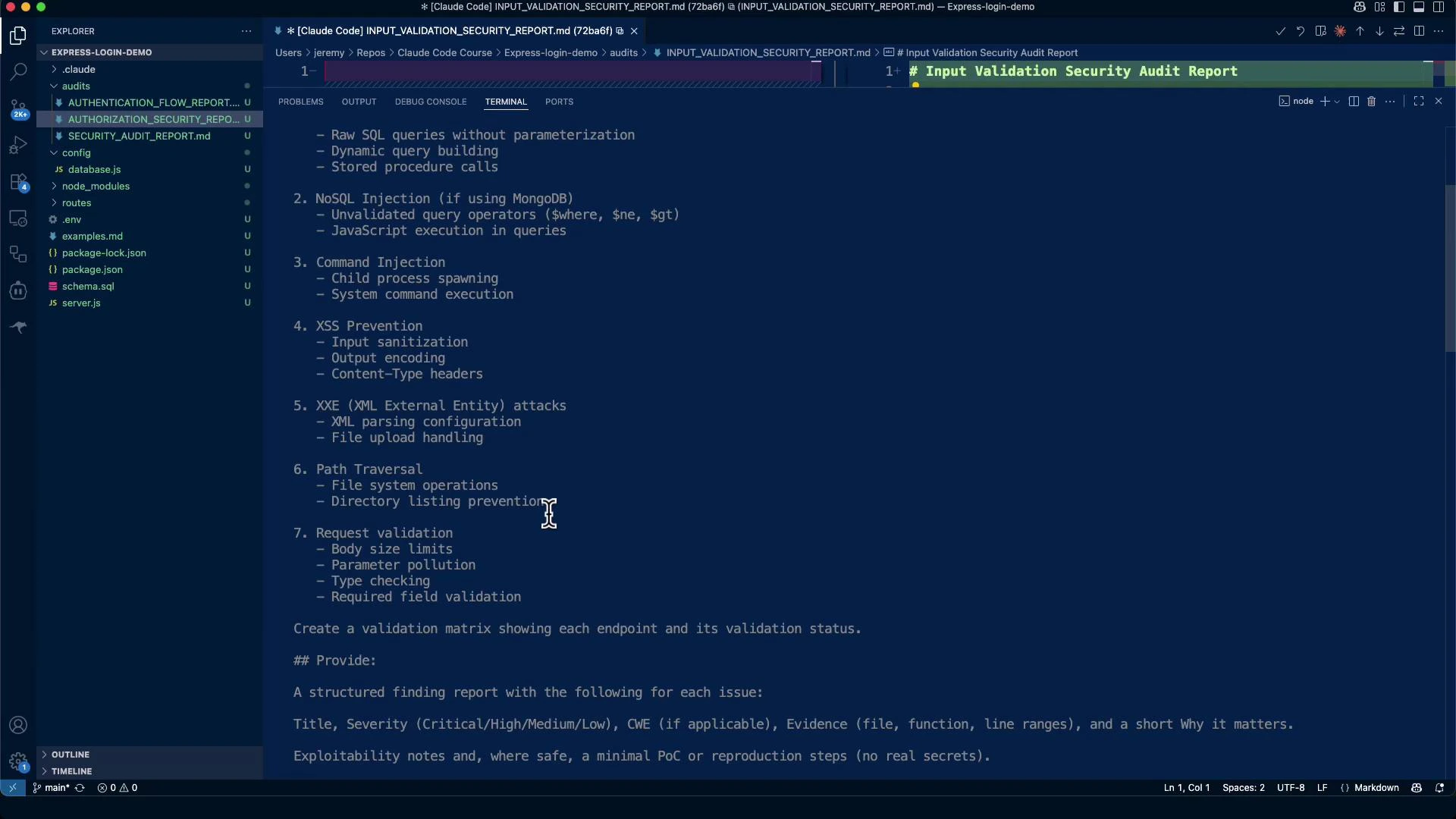Split the terminal pane
The height and width of the screenshot is (819, 1456).
click(1354, 102)
